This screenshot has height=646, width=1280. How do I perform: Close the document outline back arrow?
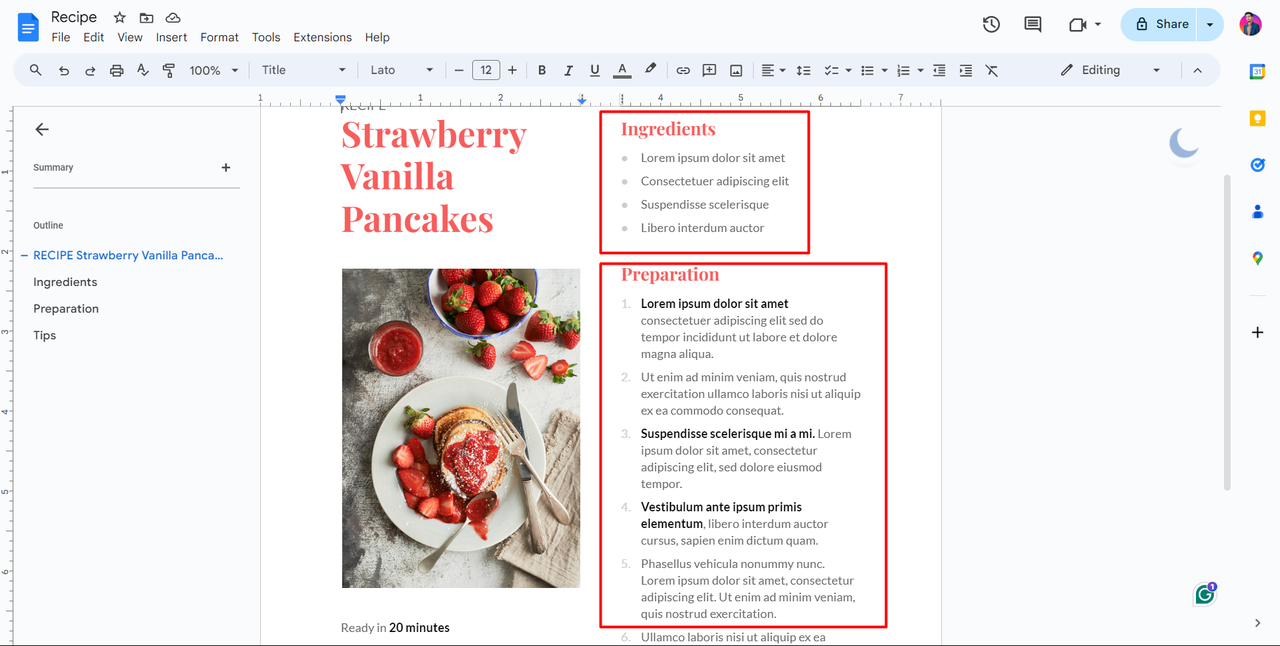tap(42, 129)
